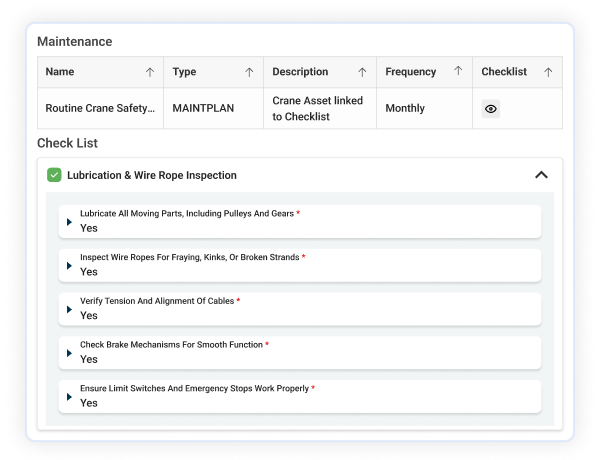The image size is (600, 460).
Task: Expand Lubricate All Moving Parts item triangle
Action: pos(69,222)
